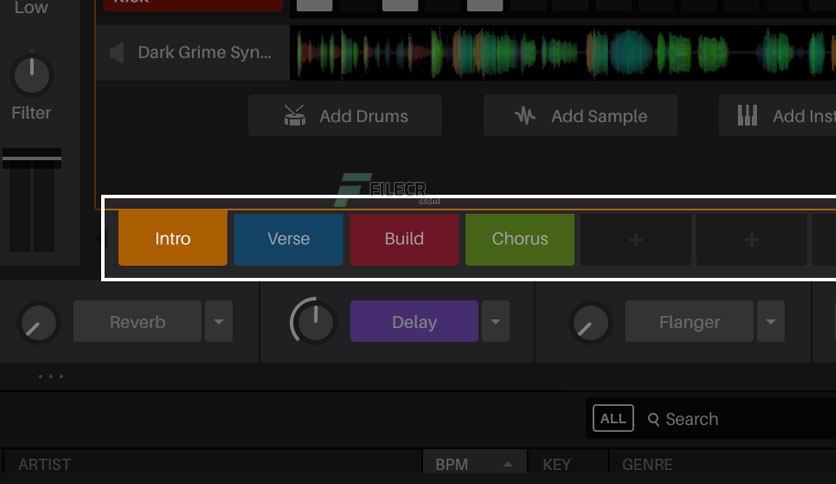Click Add Sample button
Image resolution: width=836 pixels, height=484 pixels.
[580, 116]
